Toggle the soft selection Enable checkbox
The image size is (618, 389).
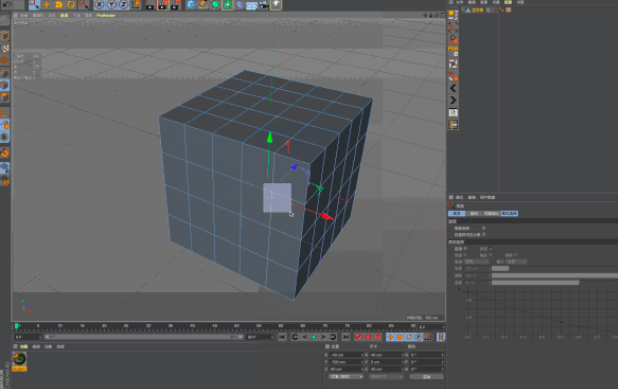point(465,249)
